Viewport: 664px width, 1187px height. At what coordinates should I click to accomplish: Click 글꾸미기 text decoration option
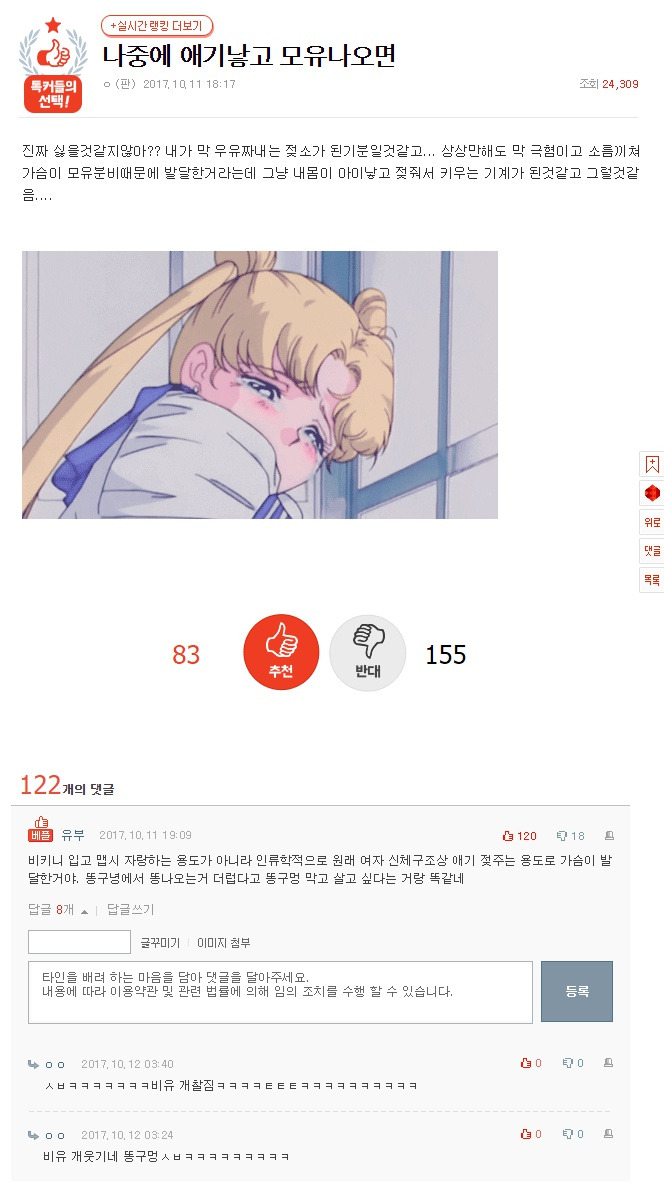coord(161,942)
